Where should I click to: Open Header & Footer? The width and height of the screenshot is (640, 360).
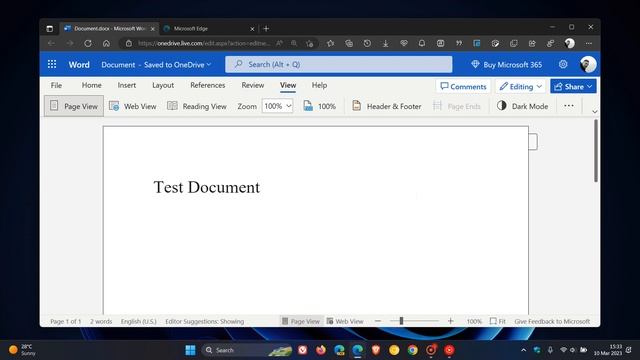pos(386,106)
